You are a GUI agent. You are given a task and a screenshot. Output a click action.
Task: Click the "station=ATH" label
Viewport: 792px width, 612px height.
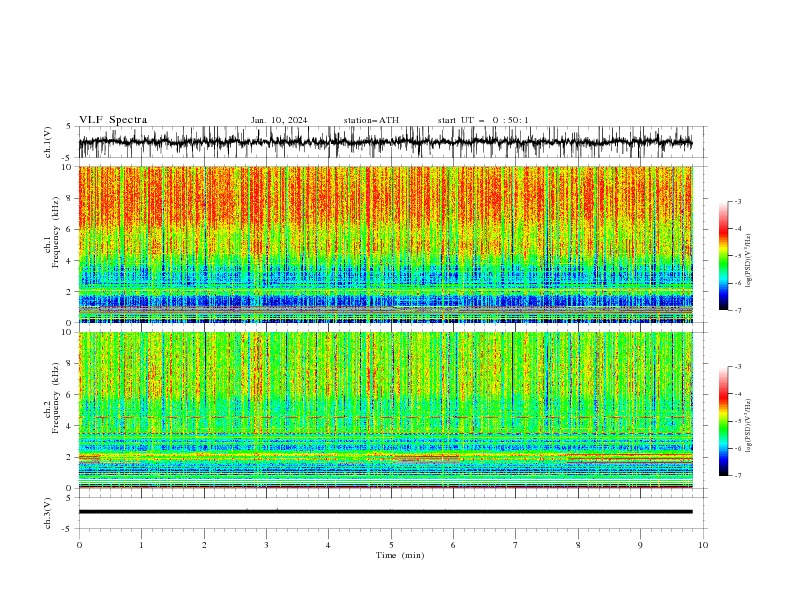(x=371, y=120)
